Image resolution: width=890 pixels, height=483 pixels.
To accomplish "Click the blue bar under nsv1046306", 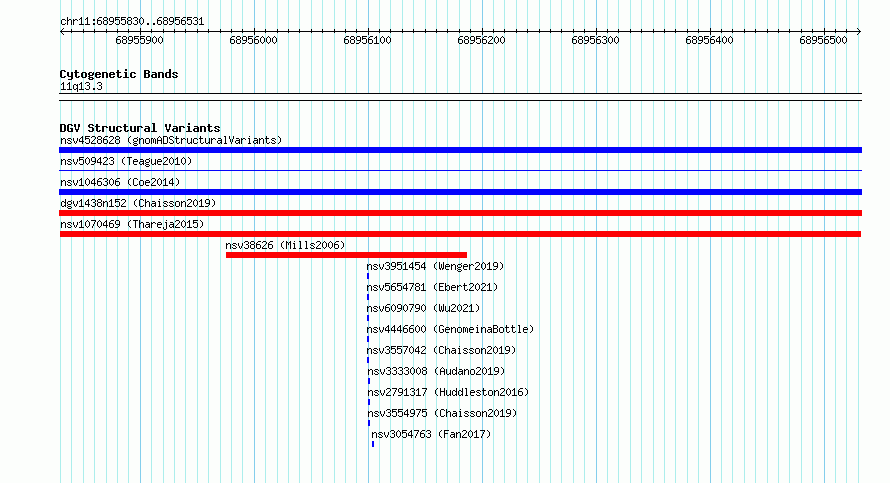I will click(x=460, y=192).
